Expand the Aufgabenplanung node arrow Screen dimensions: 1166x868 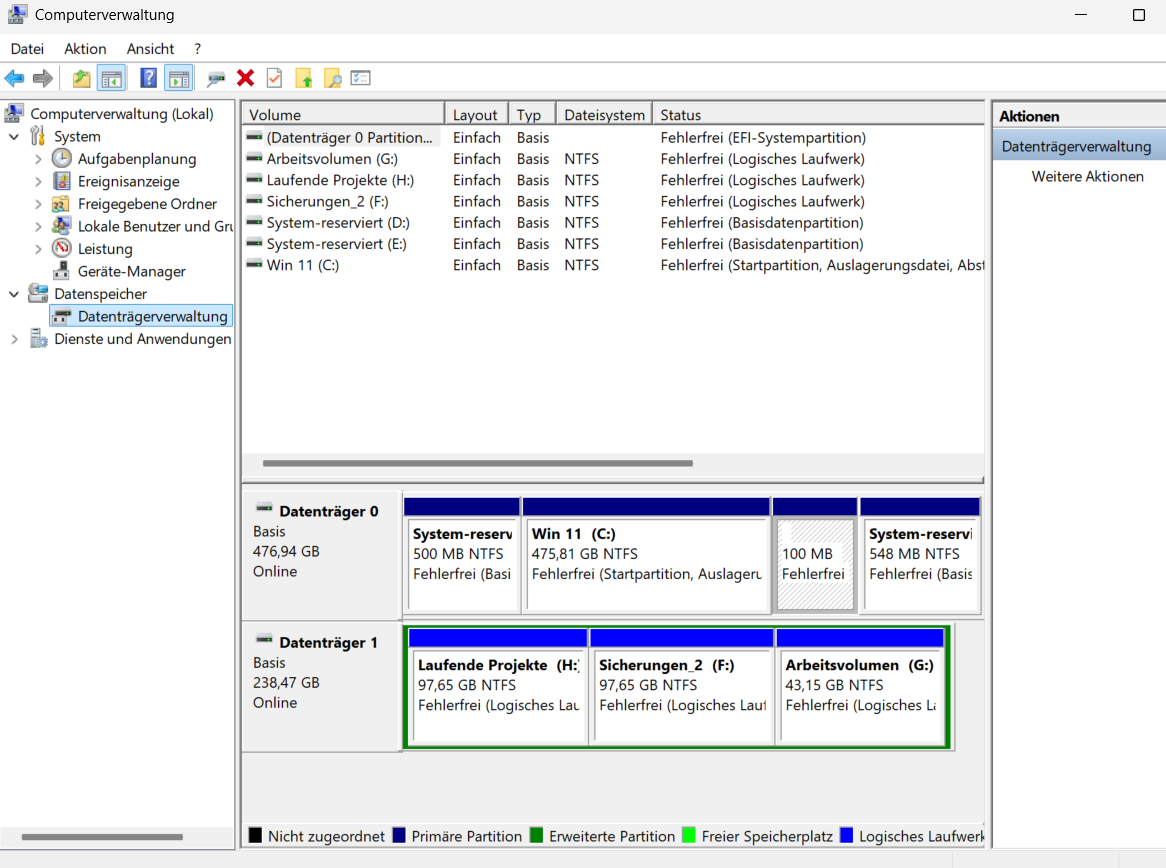click(38, 159)
